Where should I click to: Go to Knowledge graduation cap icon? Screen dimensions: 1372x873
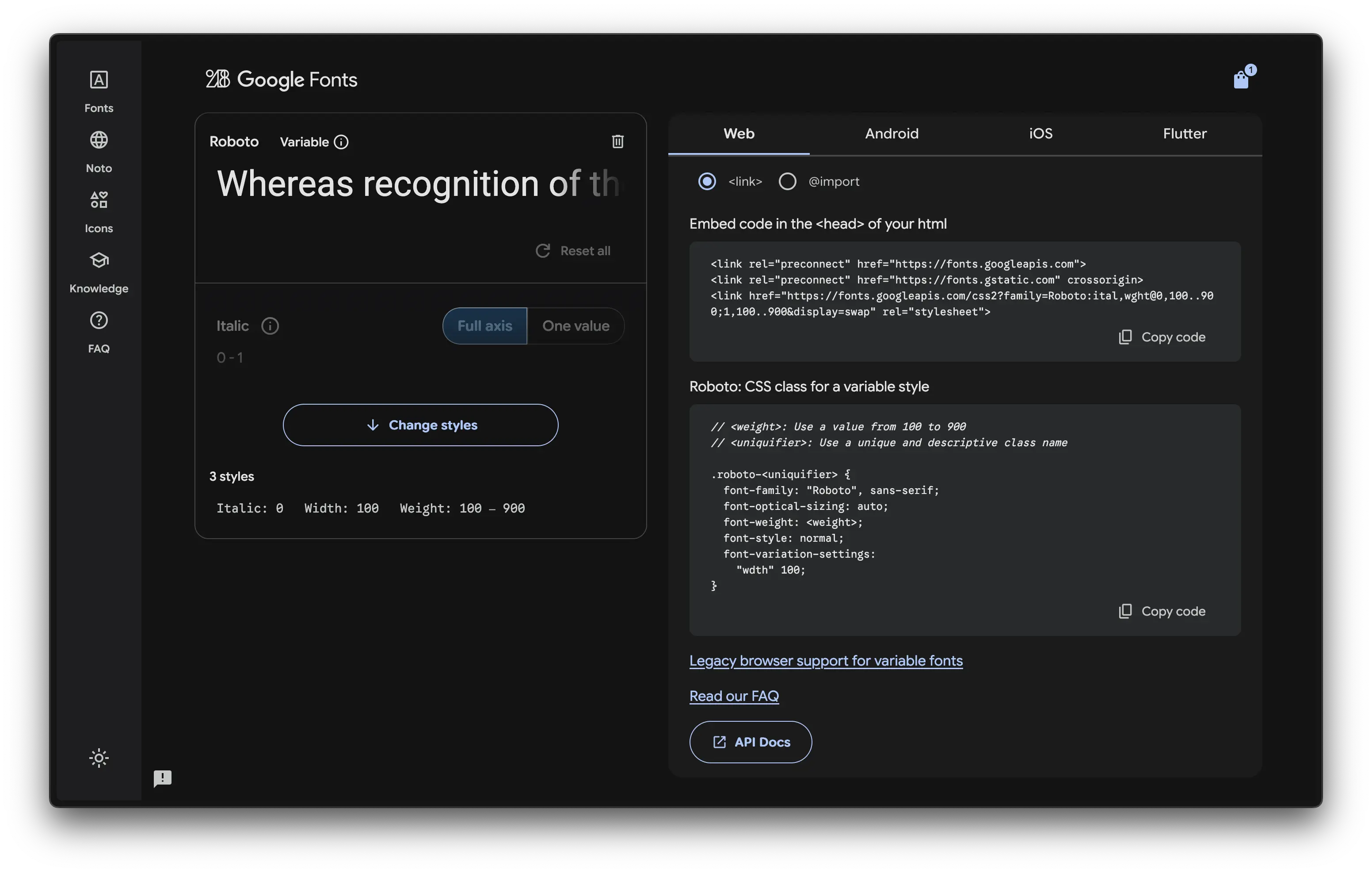99,260
